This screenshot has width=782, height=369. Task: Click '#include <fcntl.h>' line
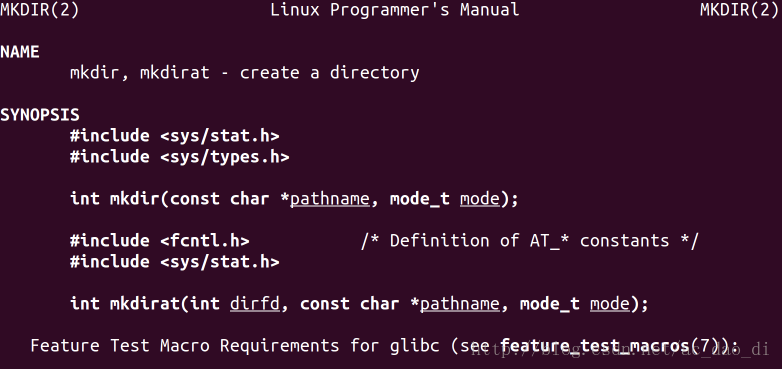point(160,240)
